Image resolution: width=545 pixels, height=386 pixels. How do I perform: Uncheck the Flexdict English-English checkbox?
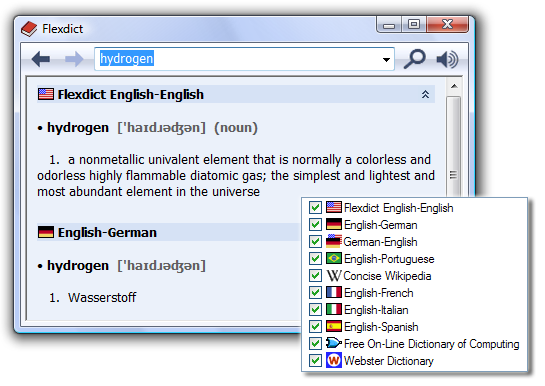click(315, 207)
